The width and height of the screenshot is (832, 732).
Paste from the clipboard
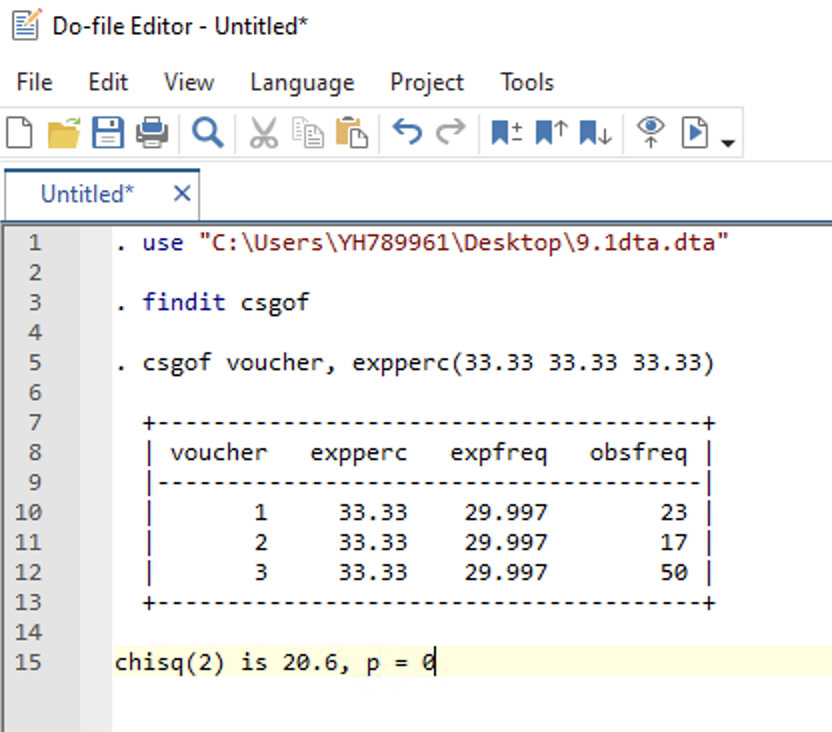352,131
